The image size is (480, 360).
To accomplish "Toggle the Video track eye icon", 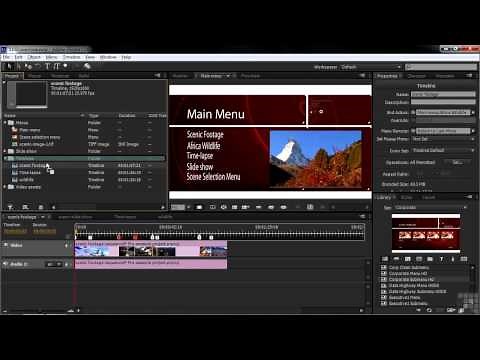I will click(x=6, y=245).
